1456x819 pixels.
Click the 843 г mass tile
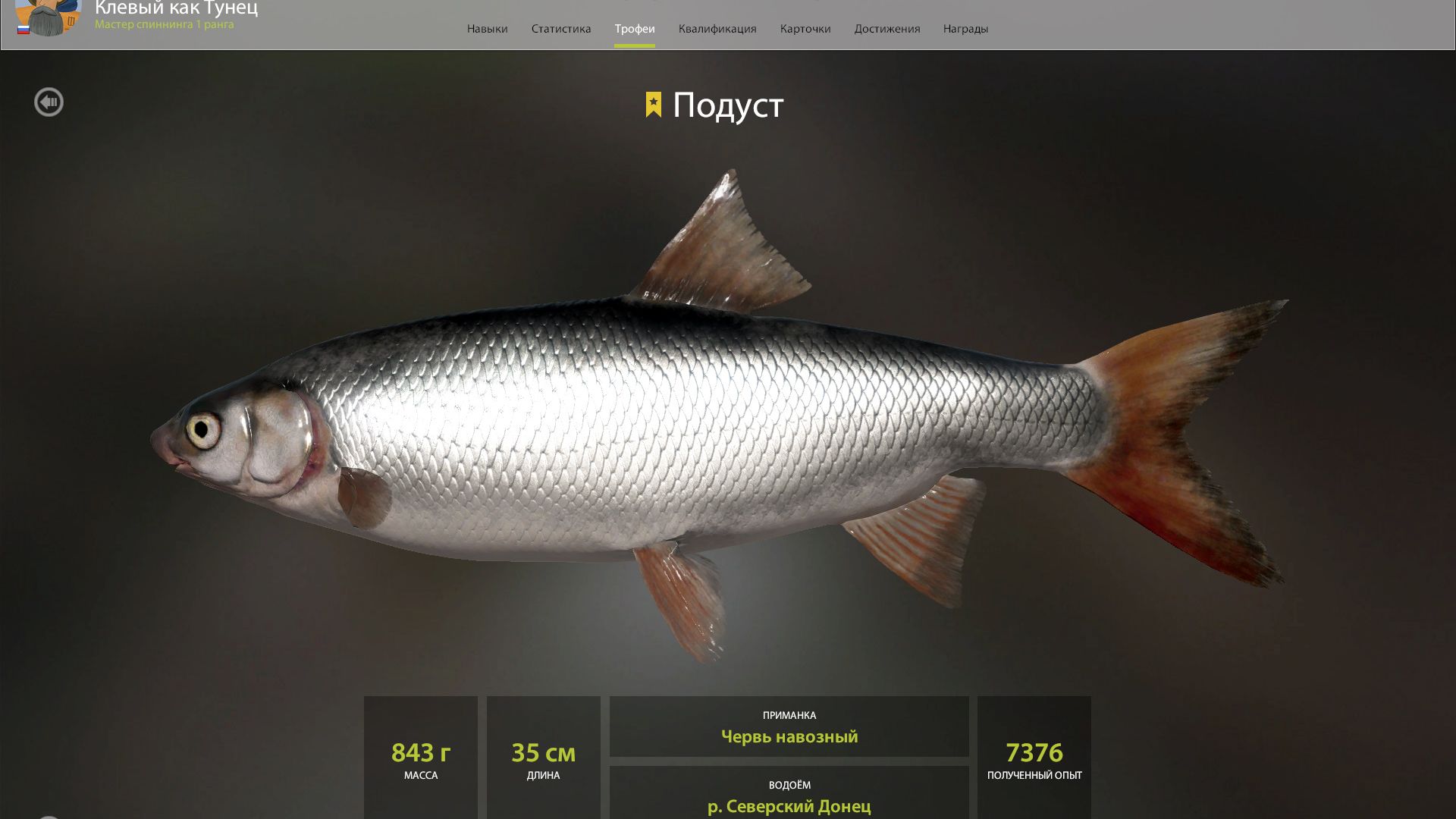421,758
